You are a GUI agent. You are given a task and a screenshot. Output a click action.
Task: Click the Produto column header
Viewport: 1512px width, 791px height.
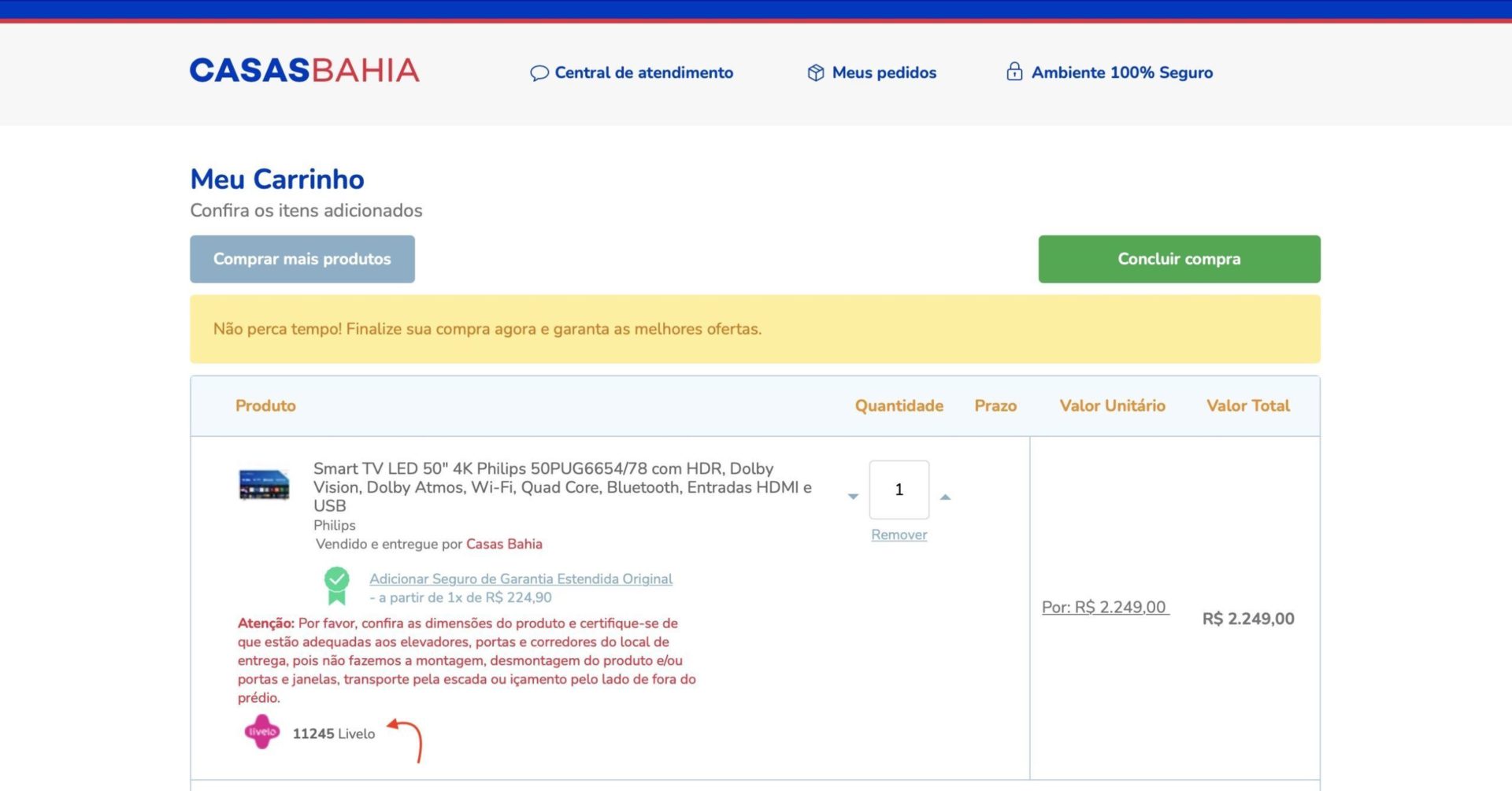[x=265, y=405]
